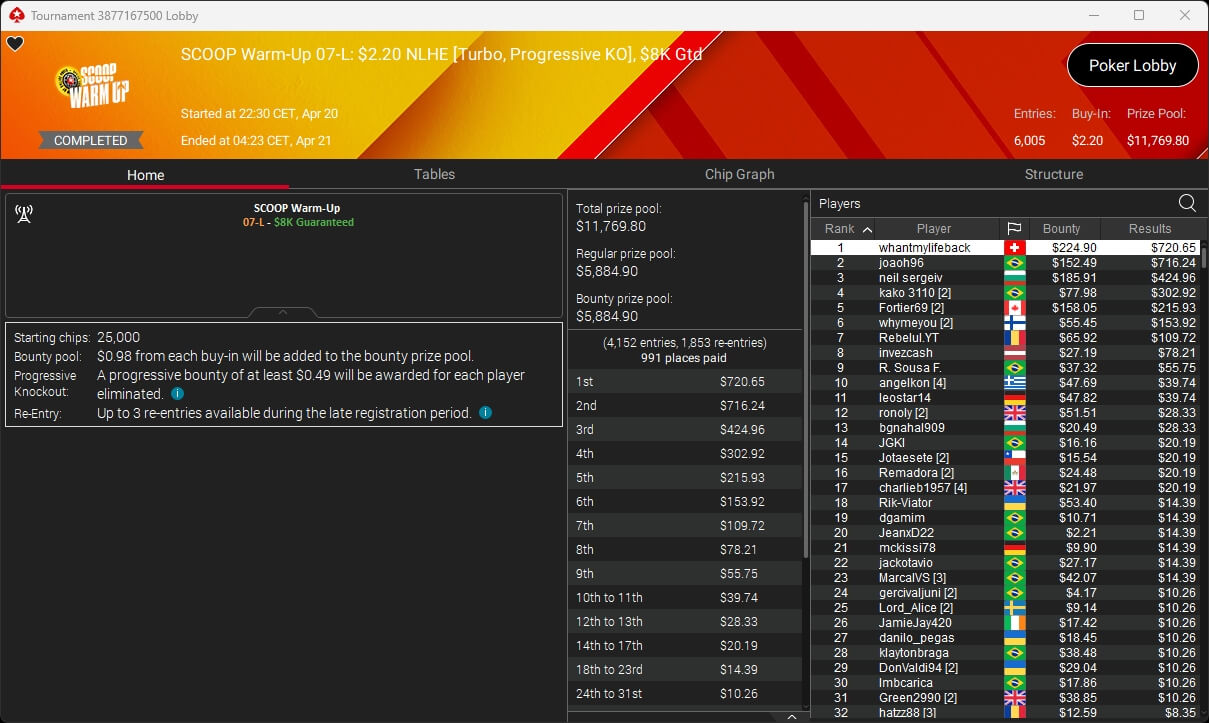The image size is (1209, 723).
Task: Click the Re-Entry info icon
Action: [x=485, y=412]
